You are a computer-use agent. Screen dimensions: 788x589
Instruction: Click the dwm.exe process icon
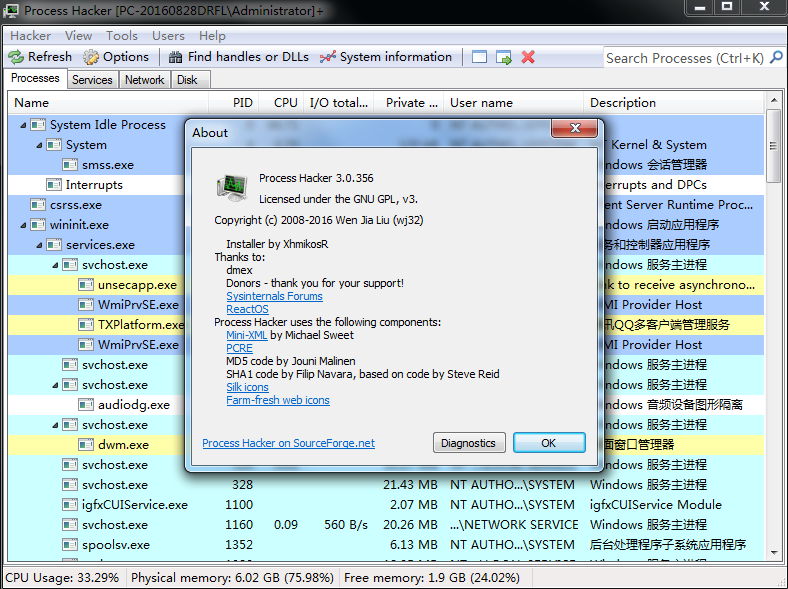86,445
